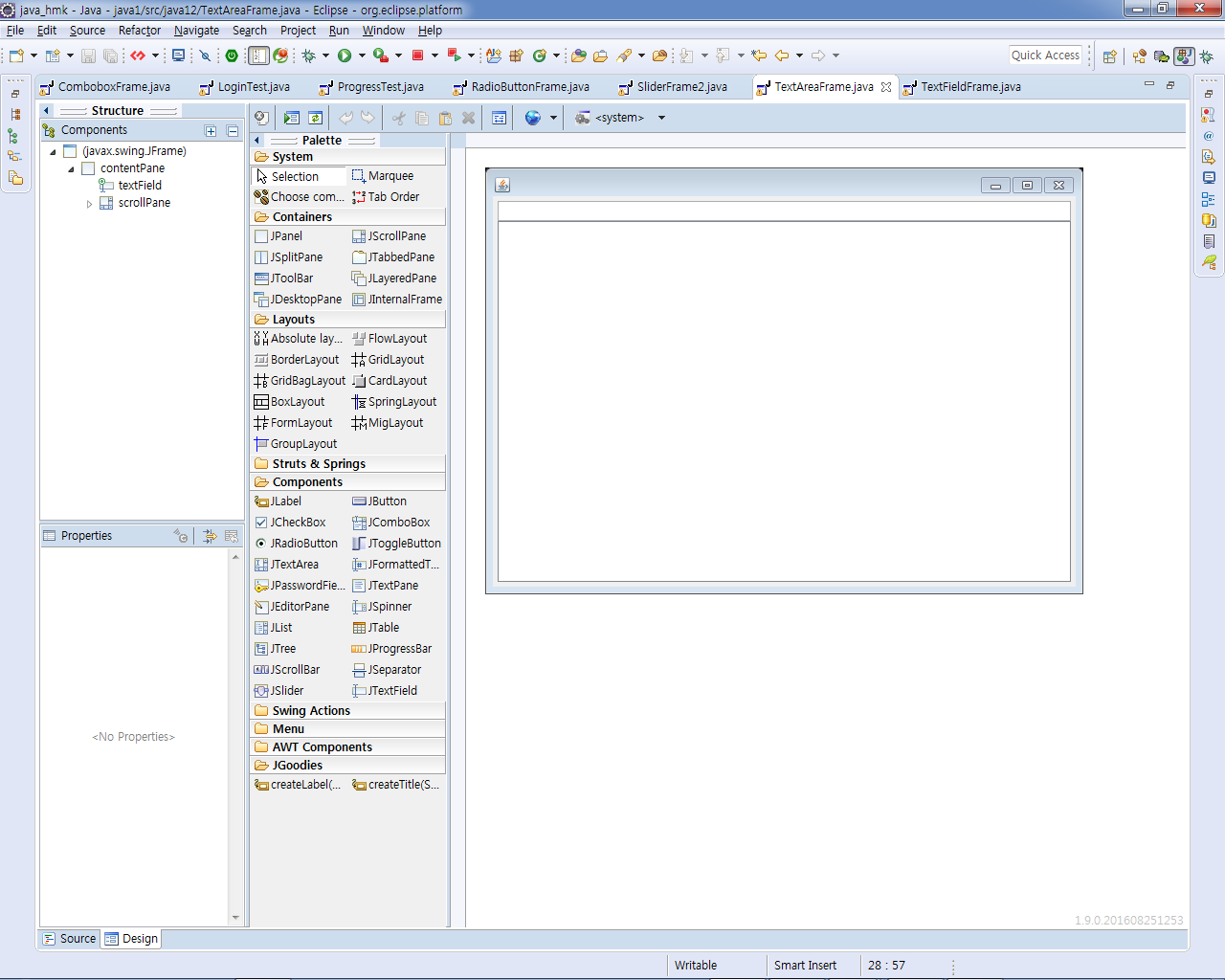Expand the Menu palette category

[x=348, y=729]
